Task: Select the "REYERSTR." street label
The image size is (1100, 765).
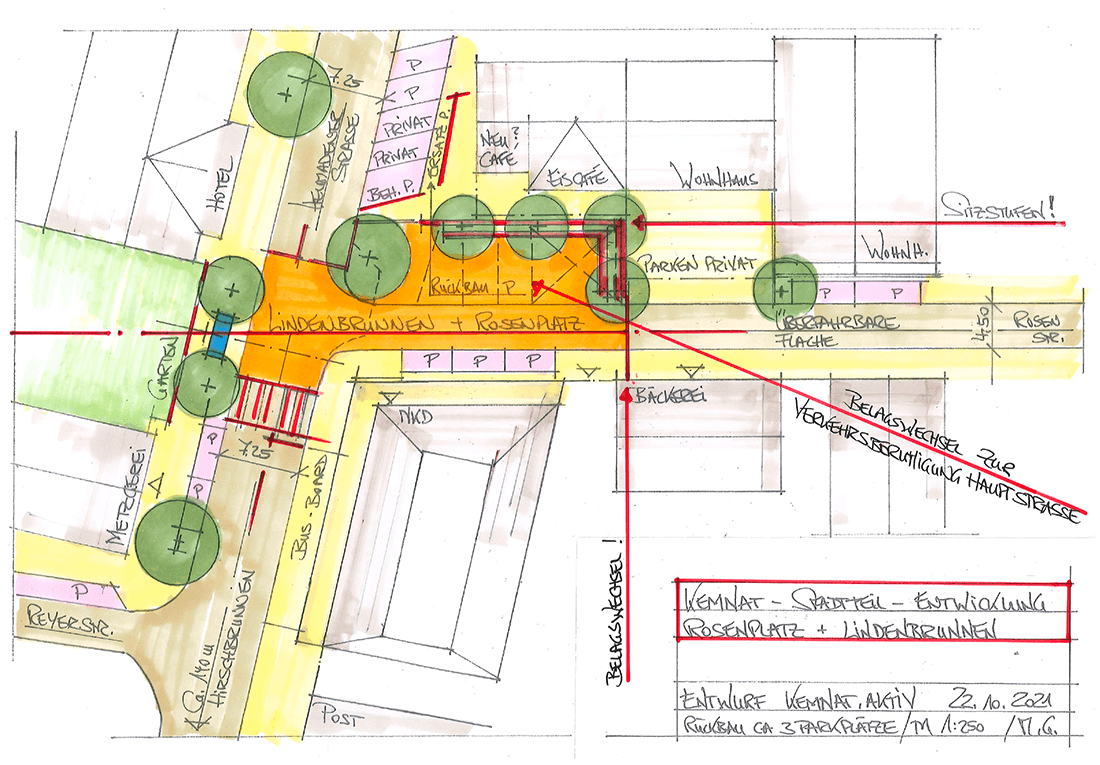Action: 71,622
